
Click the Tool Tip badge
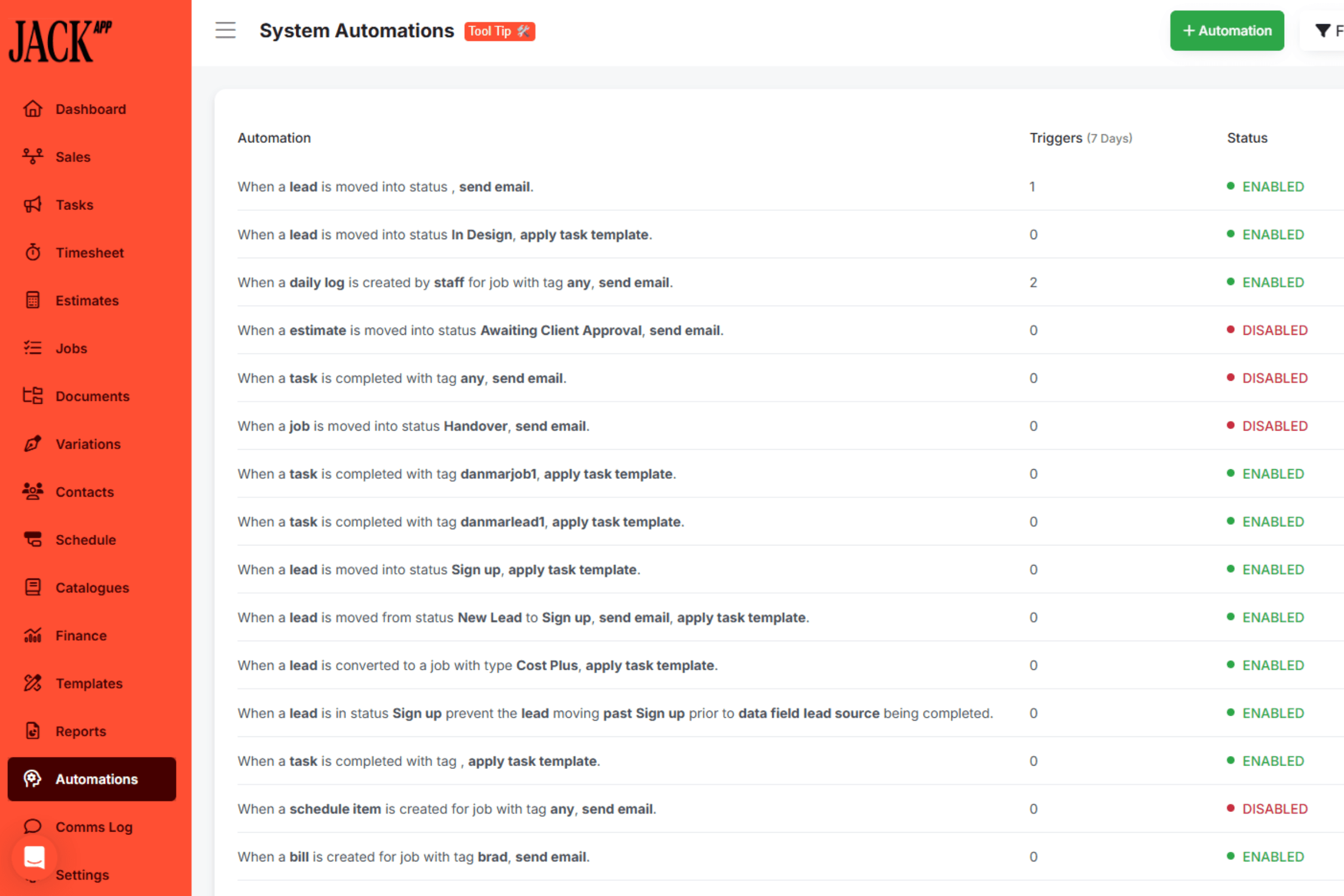499,31
